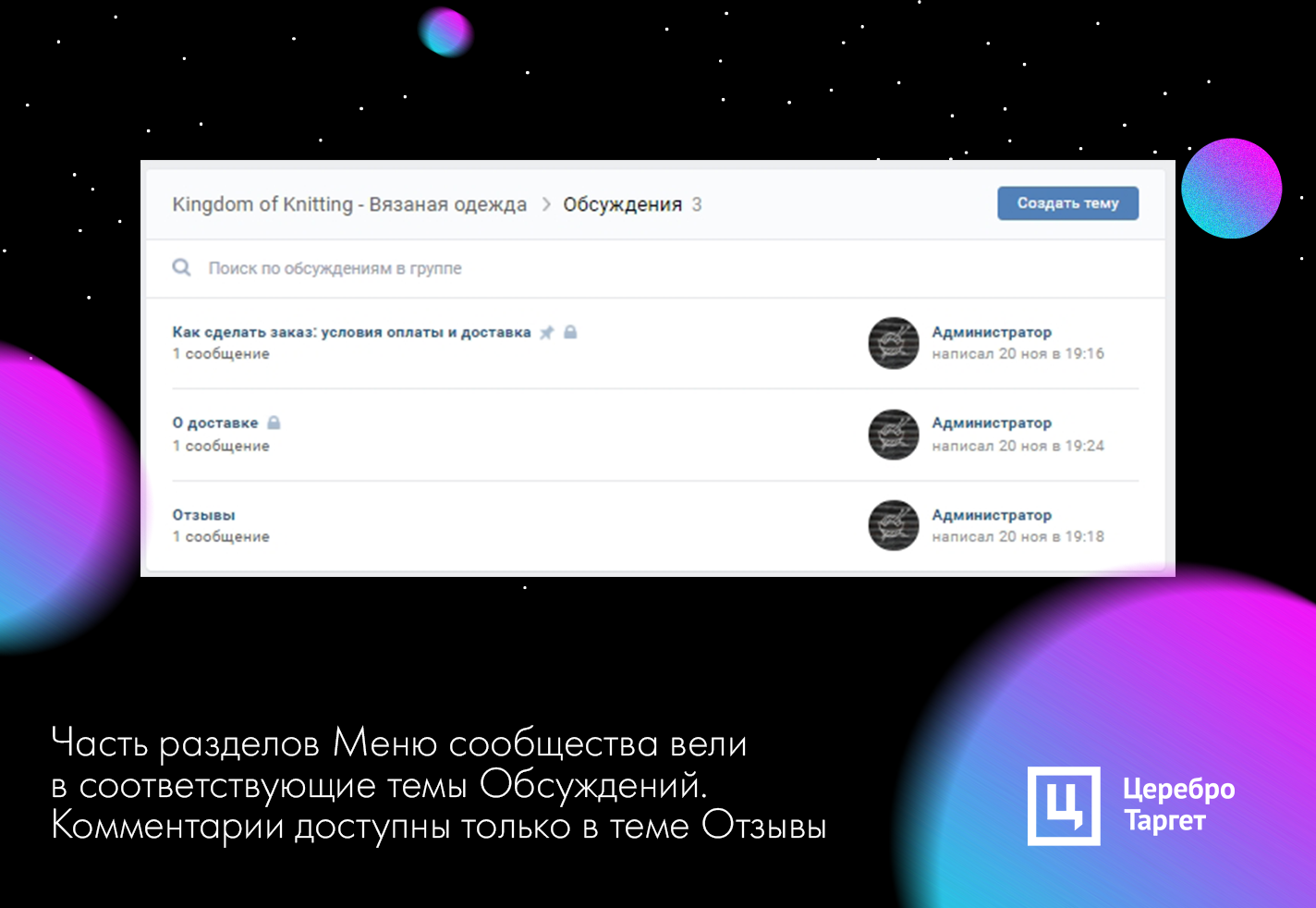Open topic Как сделать заказ: условия оплаты
Screen dimensions: 1316x908
click(x=351, y=332)
